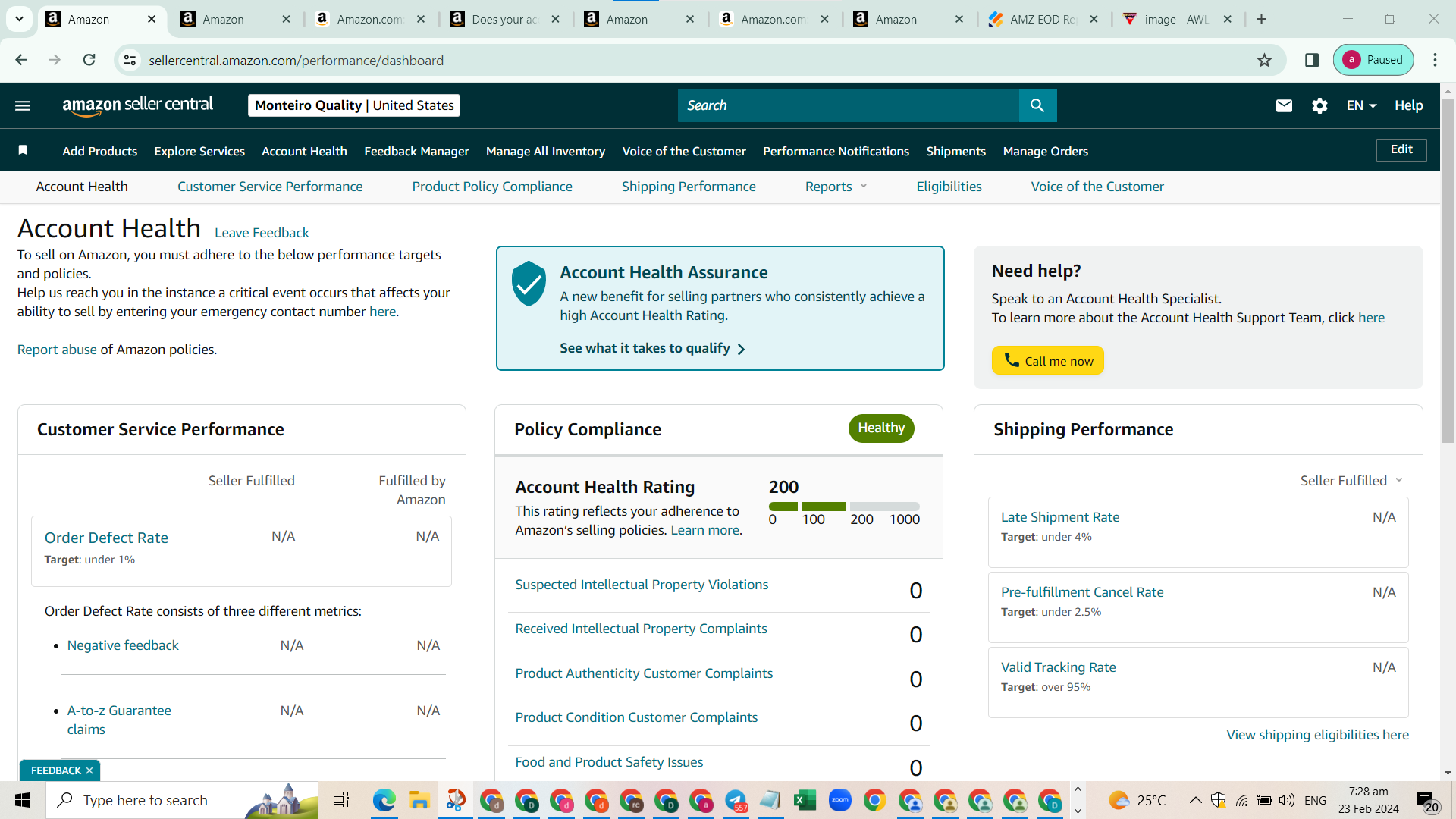Click the page vertical scrollbar
Viewport: 1456px width, 819px height.
(x=1448, y=269)
